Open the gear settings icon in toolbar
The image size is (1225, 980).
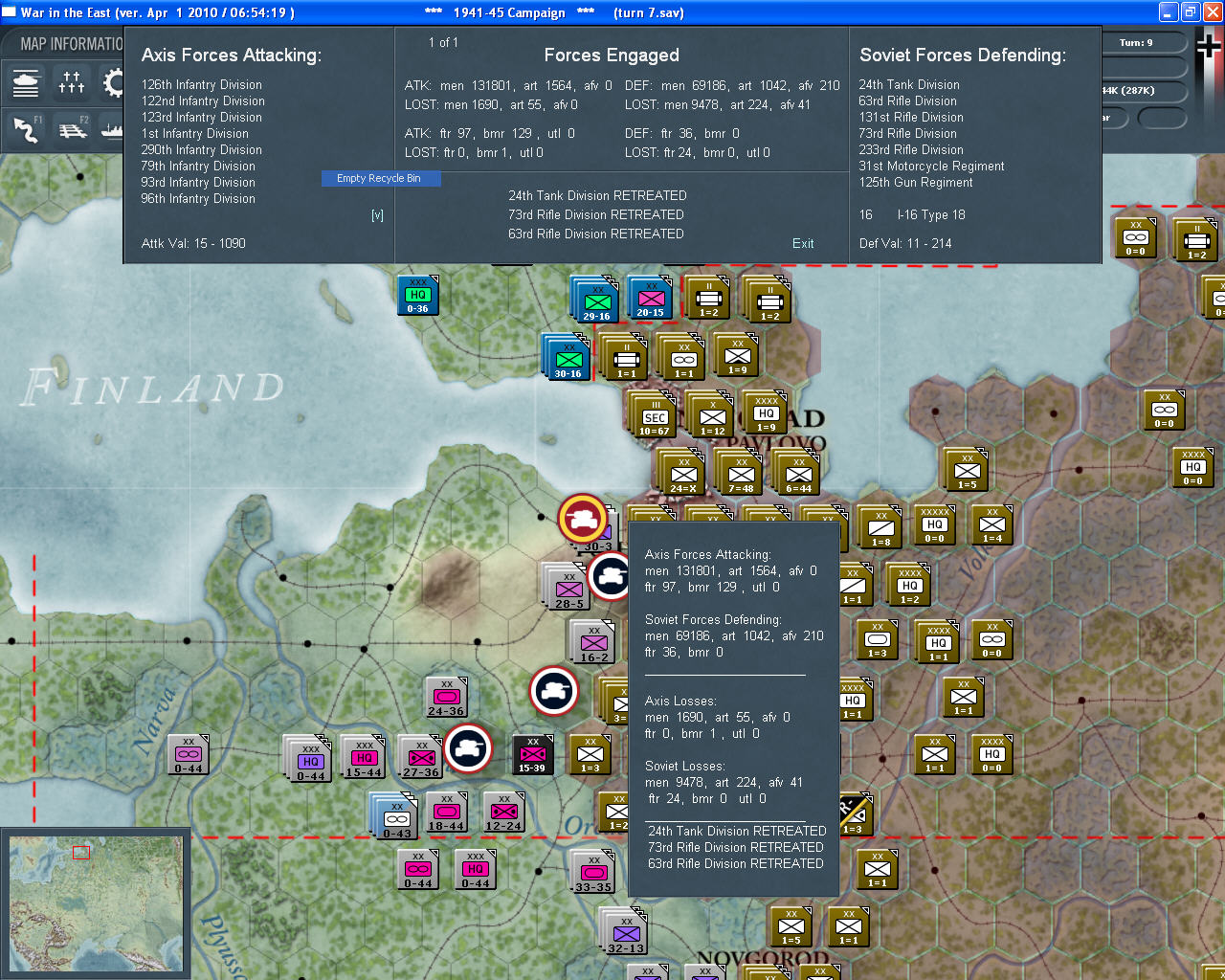(112, 83)
